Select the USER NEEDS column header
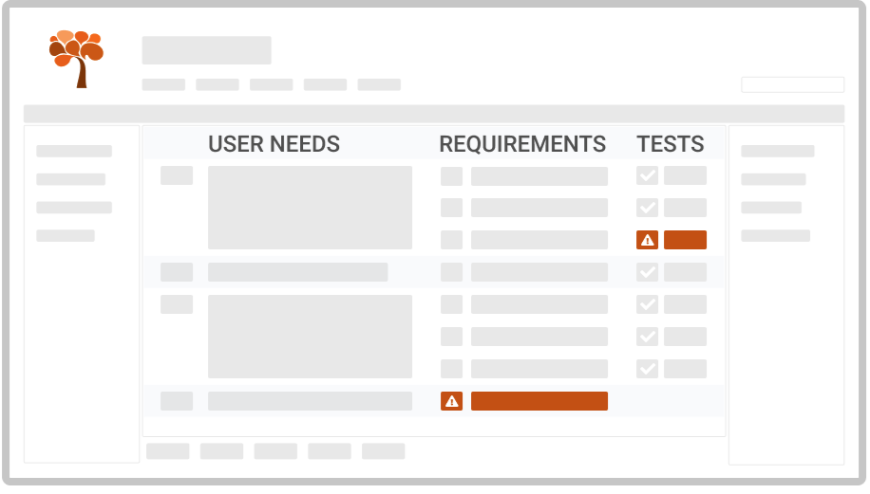870x494 pixels. coord(273,144)
